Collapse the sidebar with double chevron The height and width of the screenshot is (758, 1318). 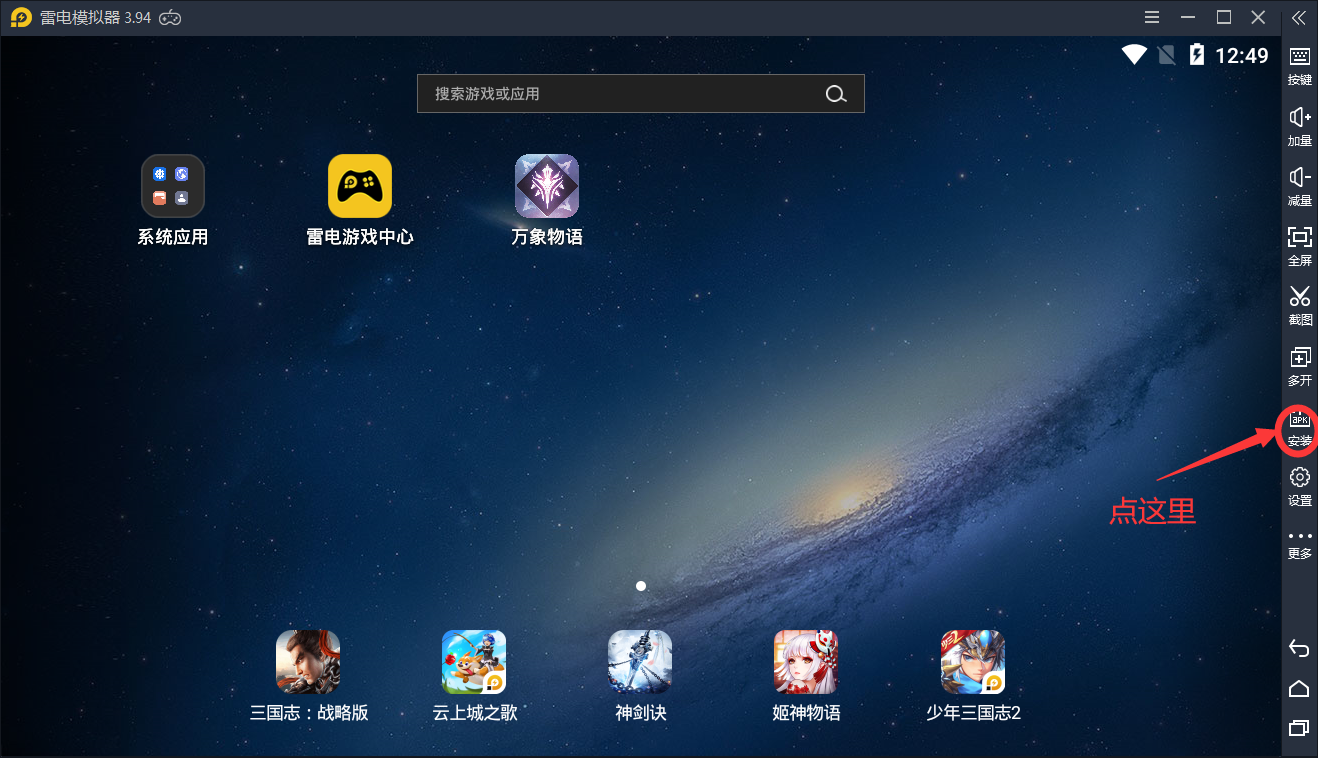click(1299, 17)
